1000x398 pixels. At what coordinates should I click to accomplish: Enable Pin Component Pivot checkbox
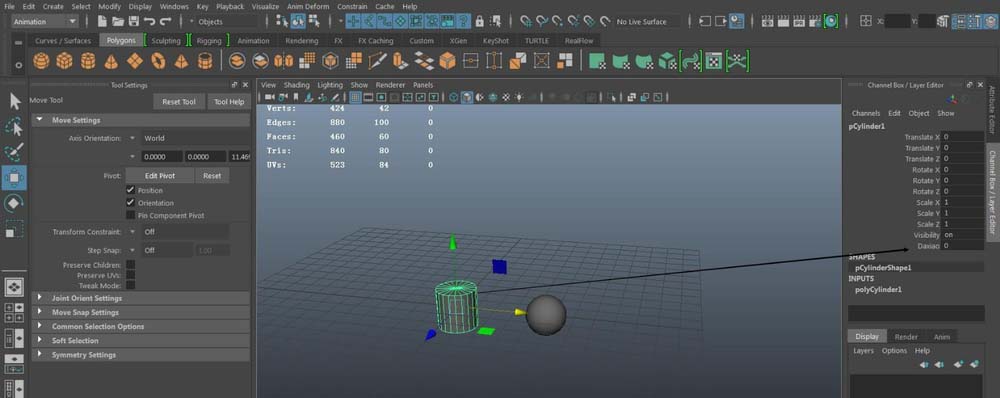pos(131,216)
